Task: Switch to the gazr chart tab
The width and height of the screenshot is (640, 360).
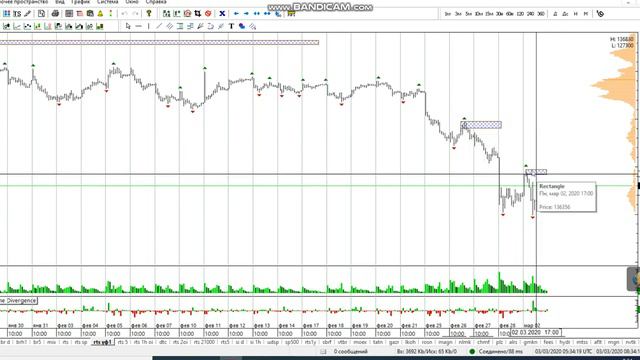Action: [x=394, y=342]
